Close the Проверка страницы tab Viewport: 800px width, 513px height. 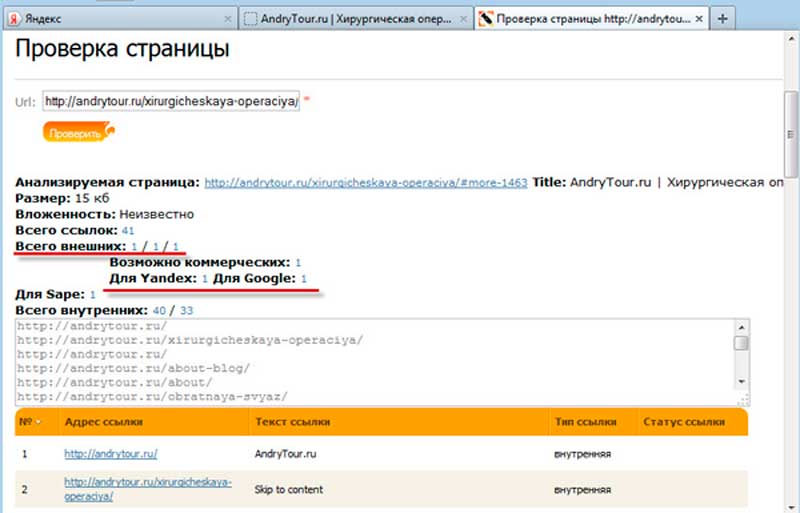(699, 19)
